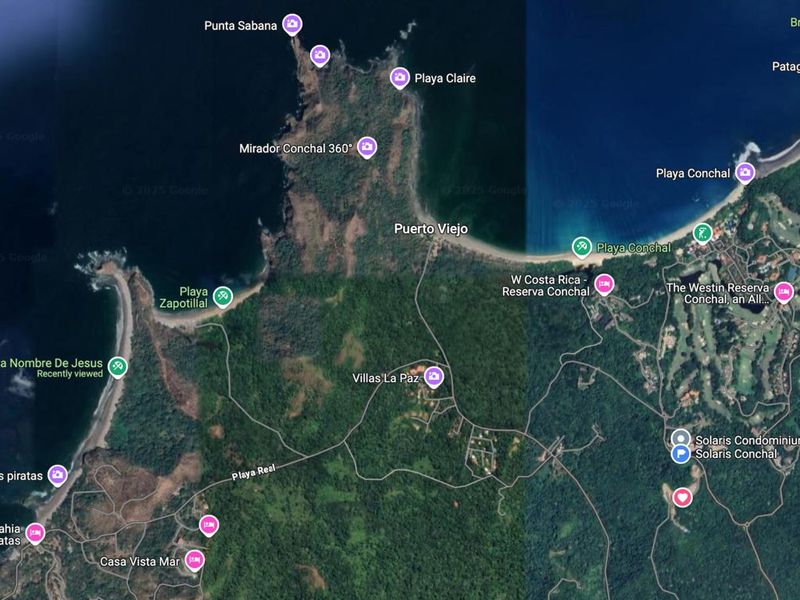
Task: Click the Playa Zapotillal beach marker
Action: click(222, 296)
